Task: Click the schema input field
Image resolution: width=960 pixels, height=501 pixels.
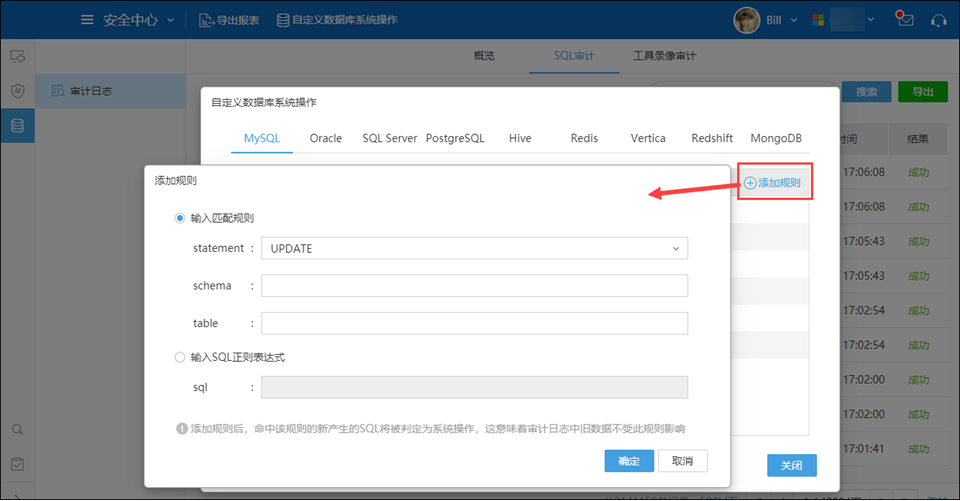Action: pos(474,286)
